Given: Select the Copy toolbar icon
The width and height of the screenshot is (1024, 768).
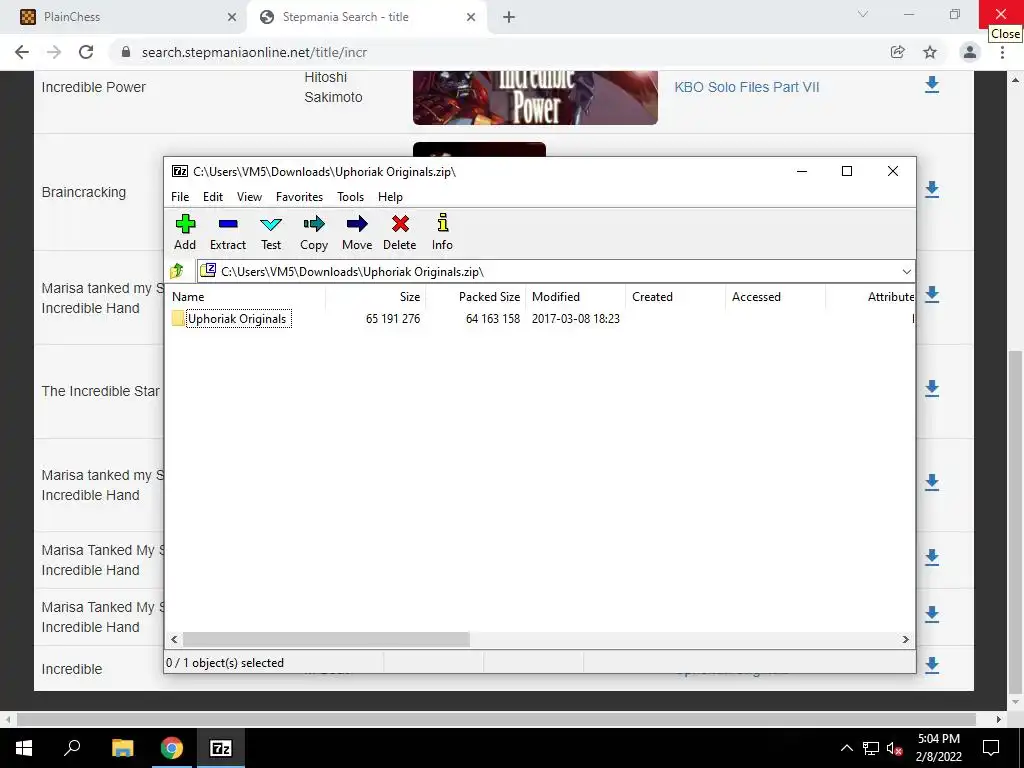Looking at the screenshot, I should [x=313, y=232].
